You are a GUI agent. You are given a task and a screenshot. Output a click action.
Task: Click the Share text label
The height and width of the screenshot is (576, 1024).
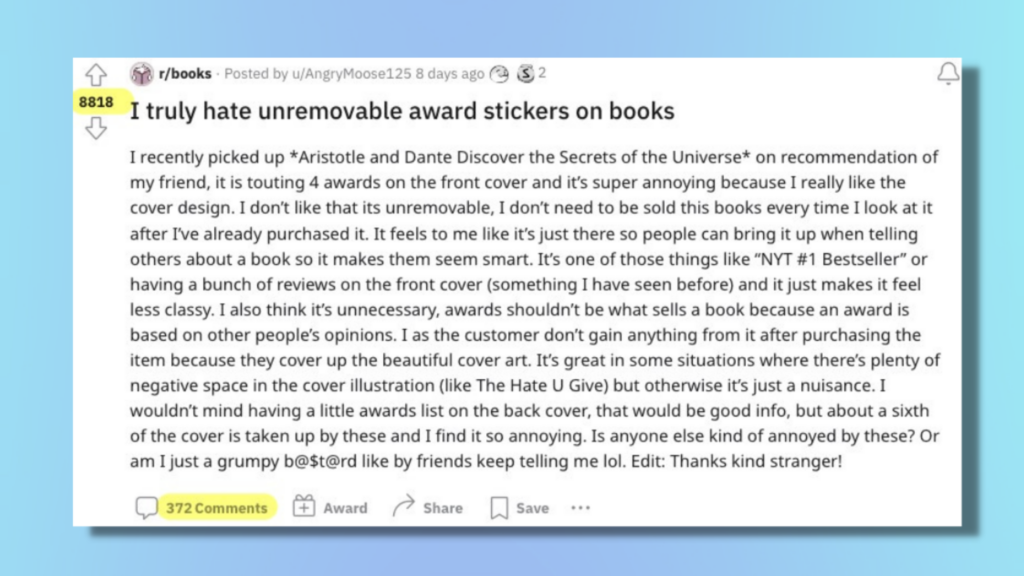tap(443, 507)
